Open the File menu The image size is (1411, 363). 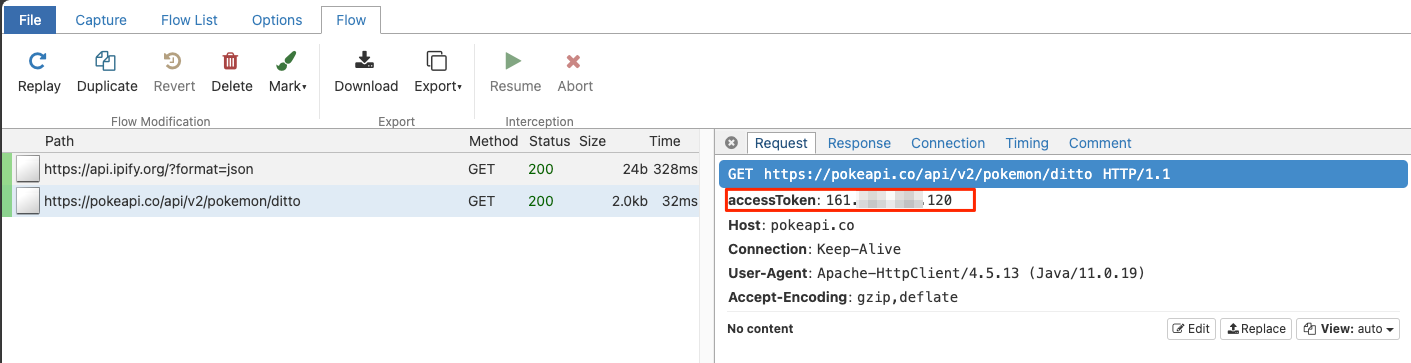coord(30,19)
